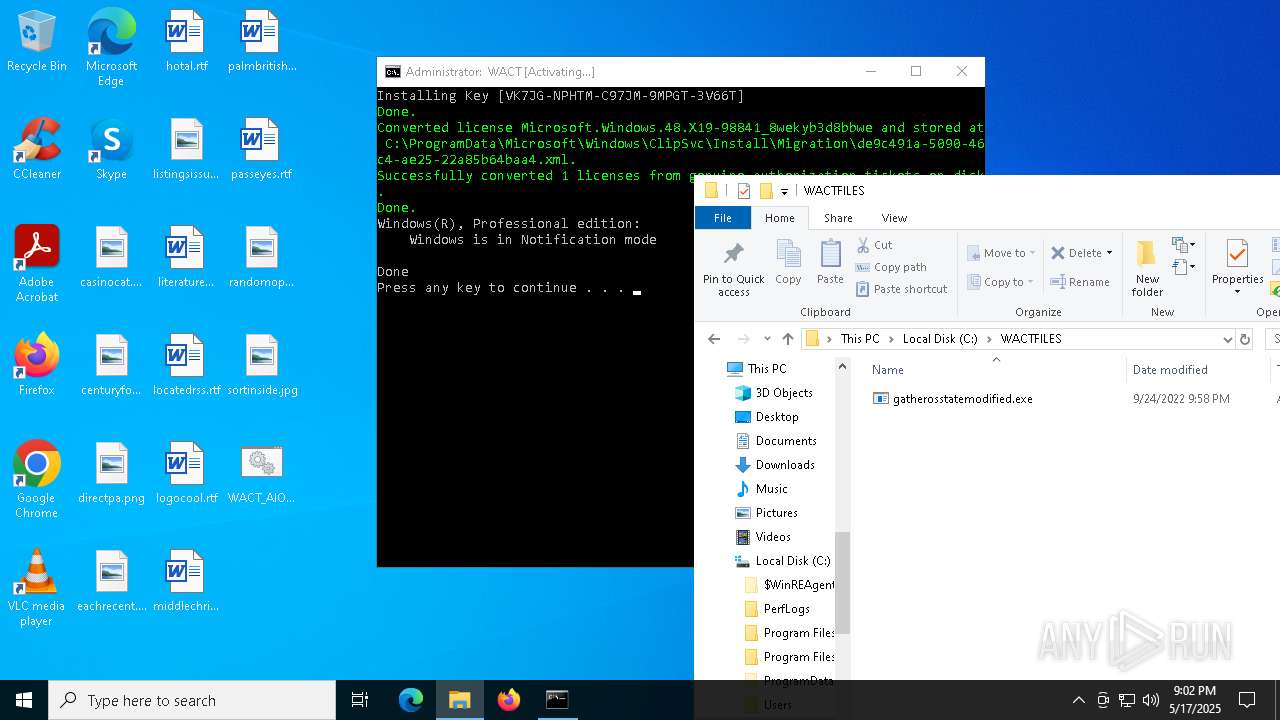Select the CCleaner desktop shortcut
1280x720 pixels.
click(x=37, y=150)
